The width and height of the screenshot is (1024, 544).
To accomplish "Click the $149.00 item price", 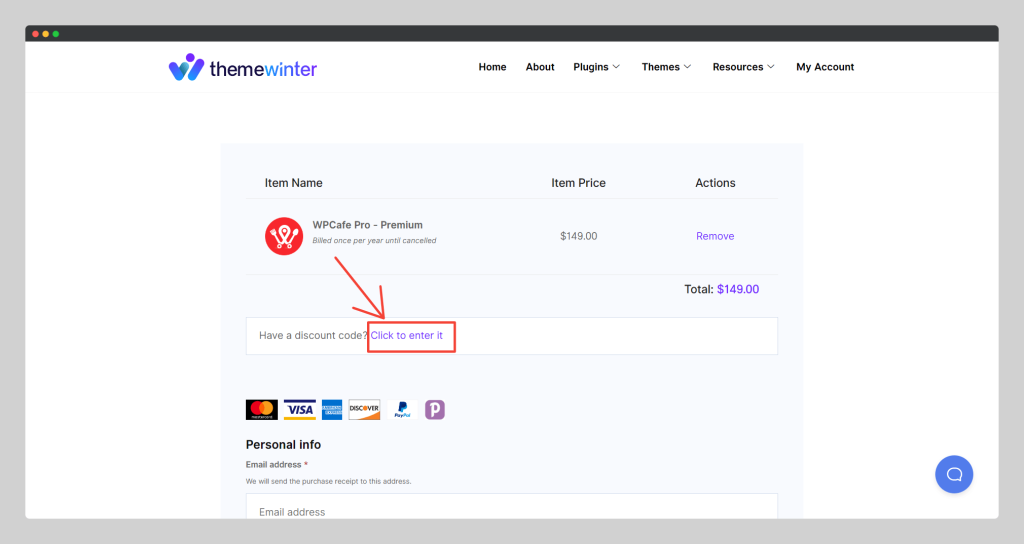I will pos(578,236).
